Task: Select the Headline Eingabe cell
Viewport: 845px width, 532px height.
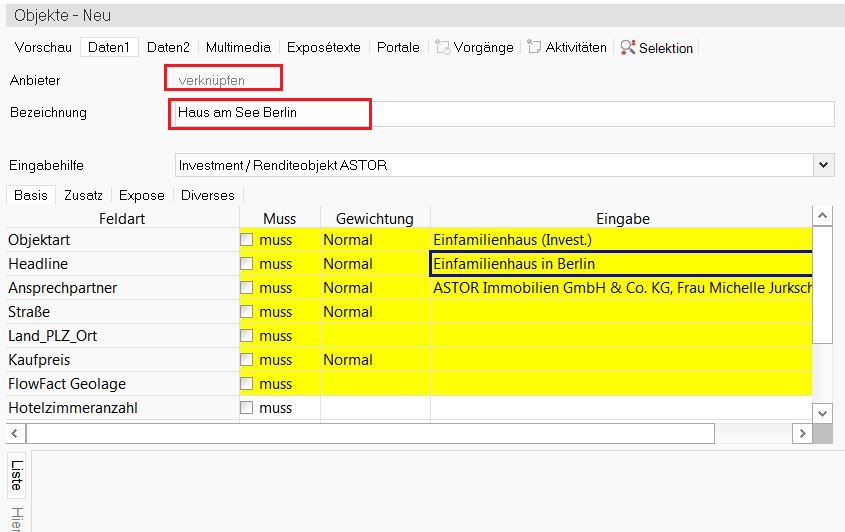Action: pyautogui.click(x=620, y=264)
